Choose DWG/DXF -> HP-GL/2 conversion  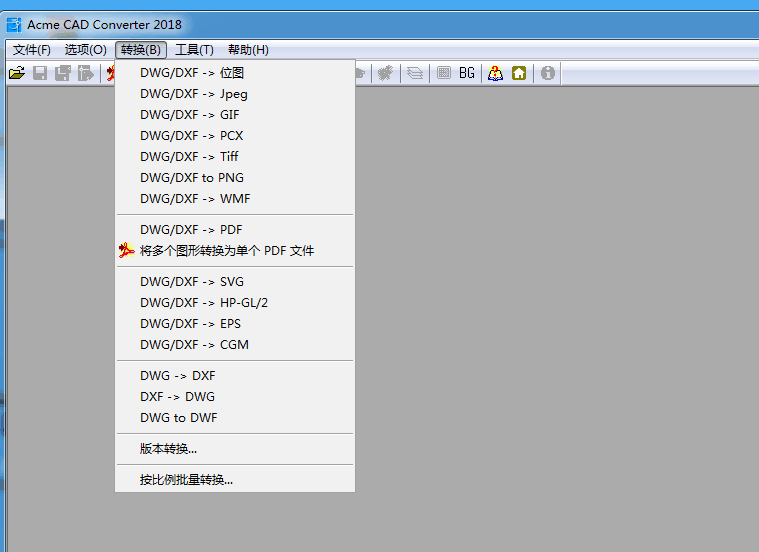[235, 303]
